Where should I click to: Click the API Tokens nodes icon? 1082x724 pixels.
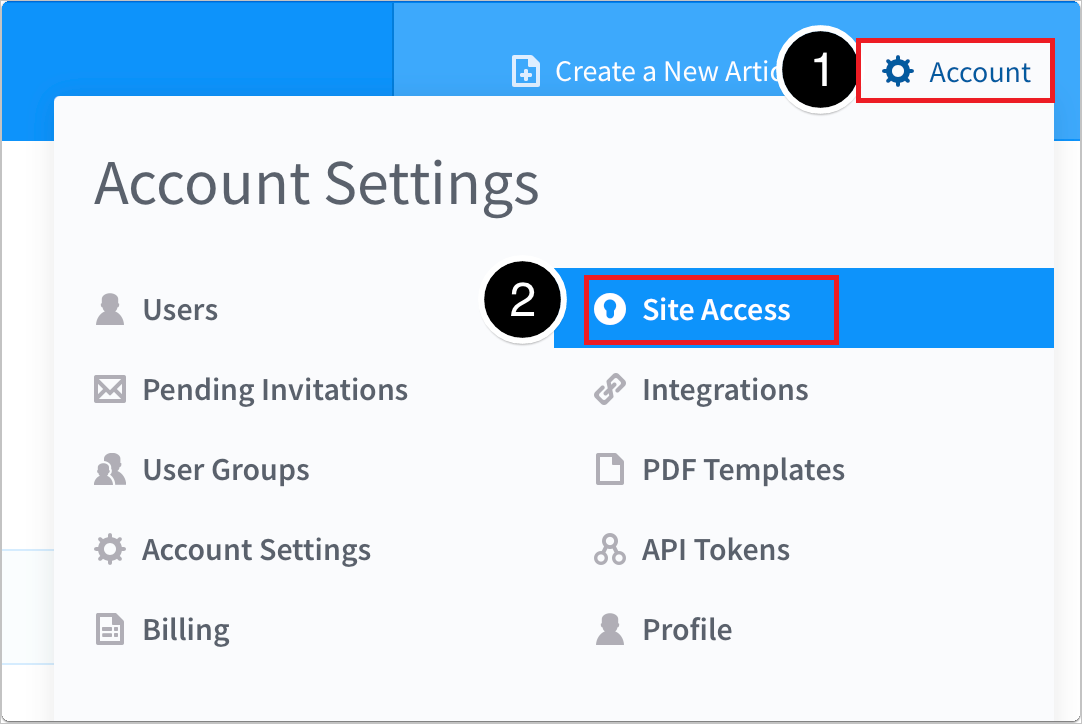[x=610, y=549]
